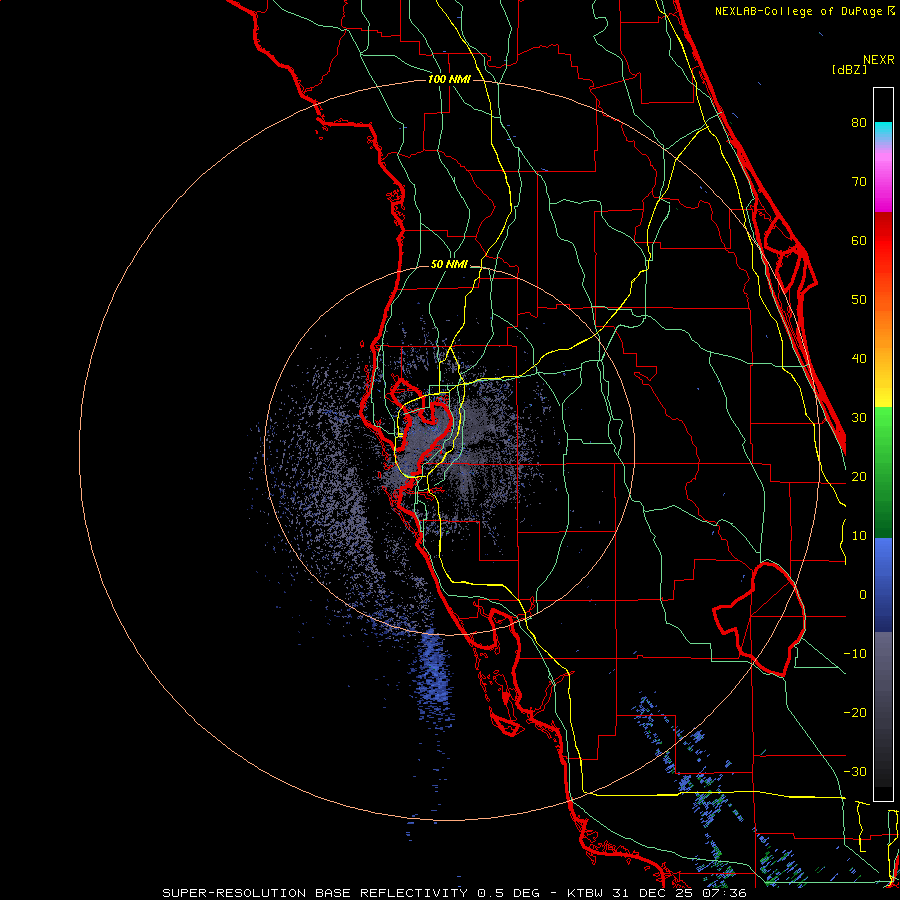Image resolution: width=900 pixels, height=900 pixels.
Task: Click the -20 dBZ scale value
Action: tap(855, 712)
